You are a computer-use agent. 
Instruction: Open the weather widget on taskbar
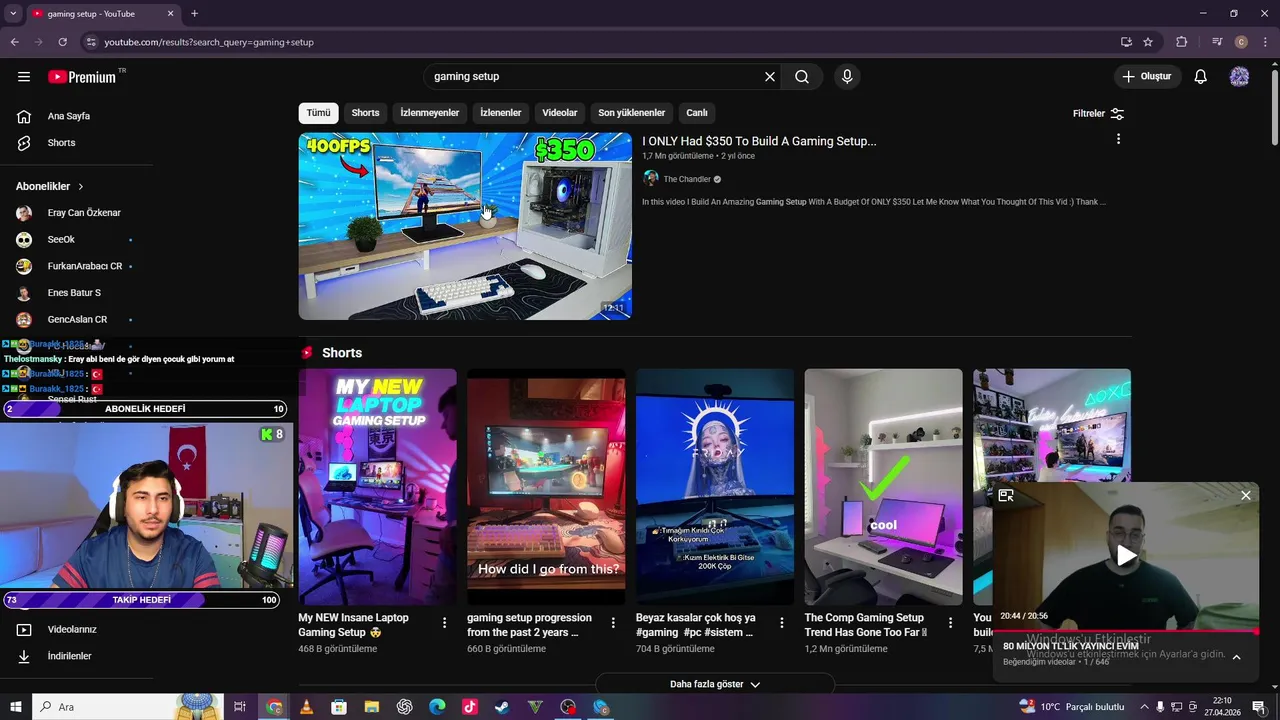tap(1071, 707)
